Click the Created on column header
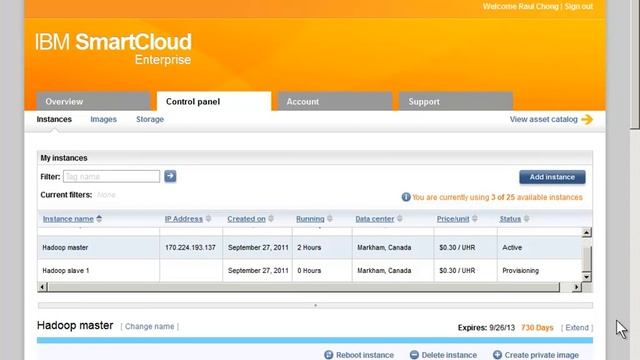640x360 pixels. 246,219
